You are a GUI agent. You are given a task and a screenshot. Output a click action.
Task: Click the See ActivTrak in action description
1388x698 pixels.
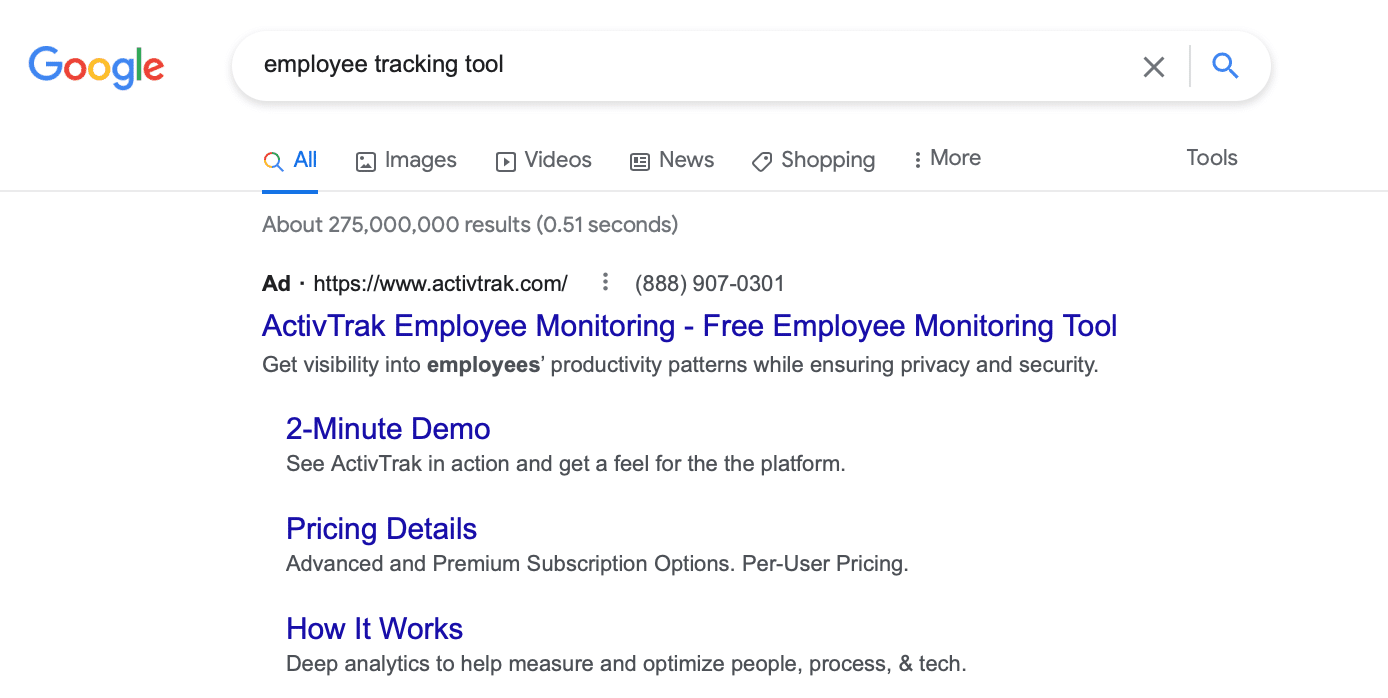[x=566, y=464]
